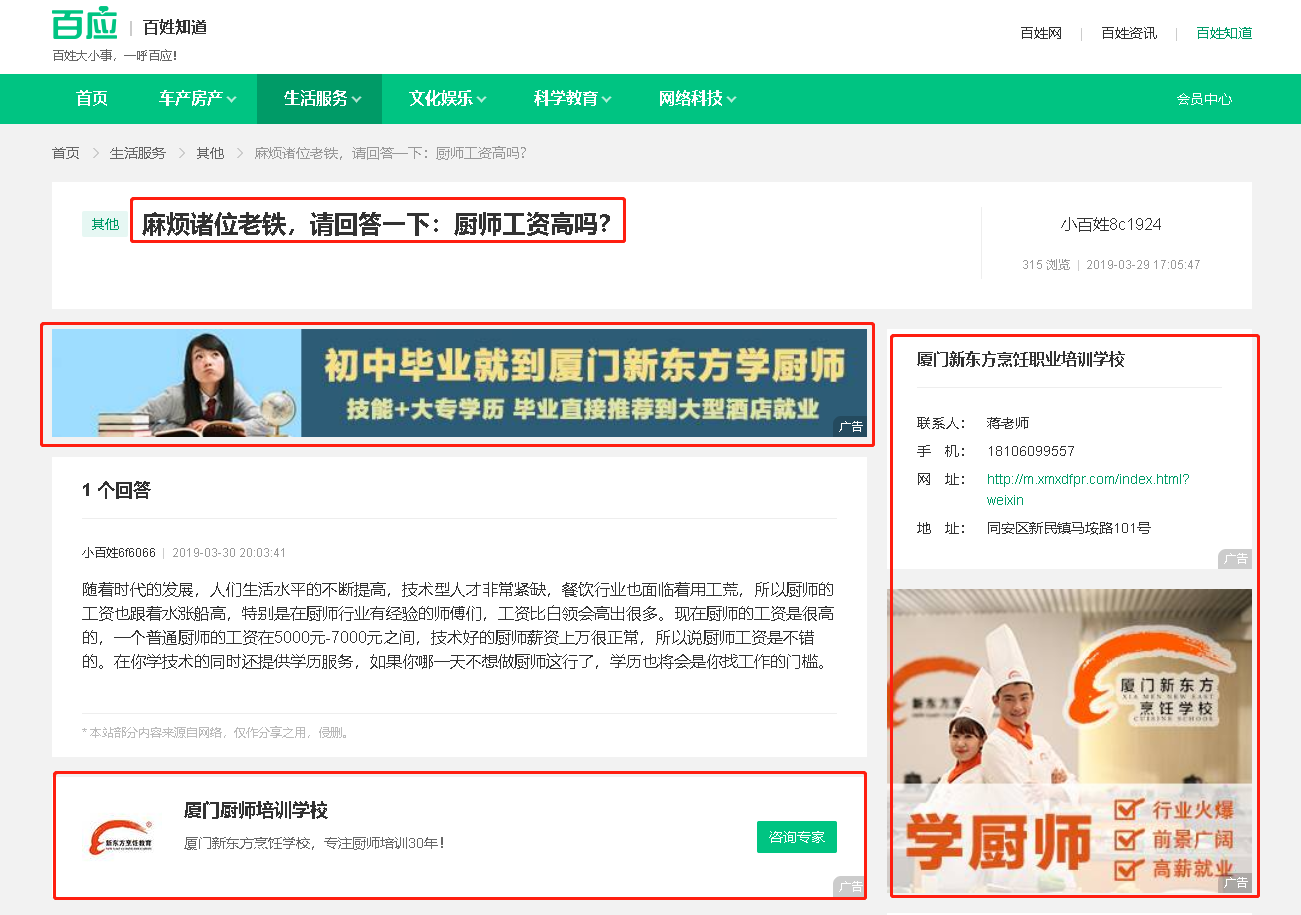The height and width of the screenshot is (915, 1301).
Task: Open the 学厨师 chef image ad
Action: tap(1070, 741)
